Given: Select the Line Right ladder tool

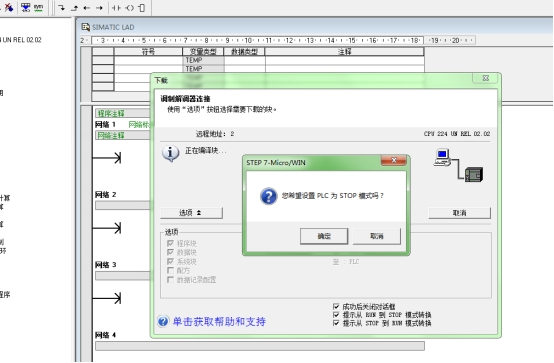Looking at the screenshot, I should (99, 7).
